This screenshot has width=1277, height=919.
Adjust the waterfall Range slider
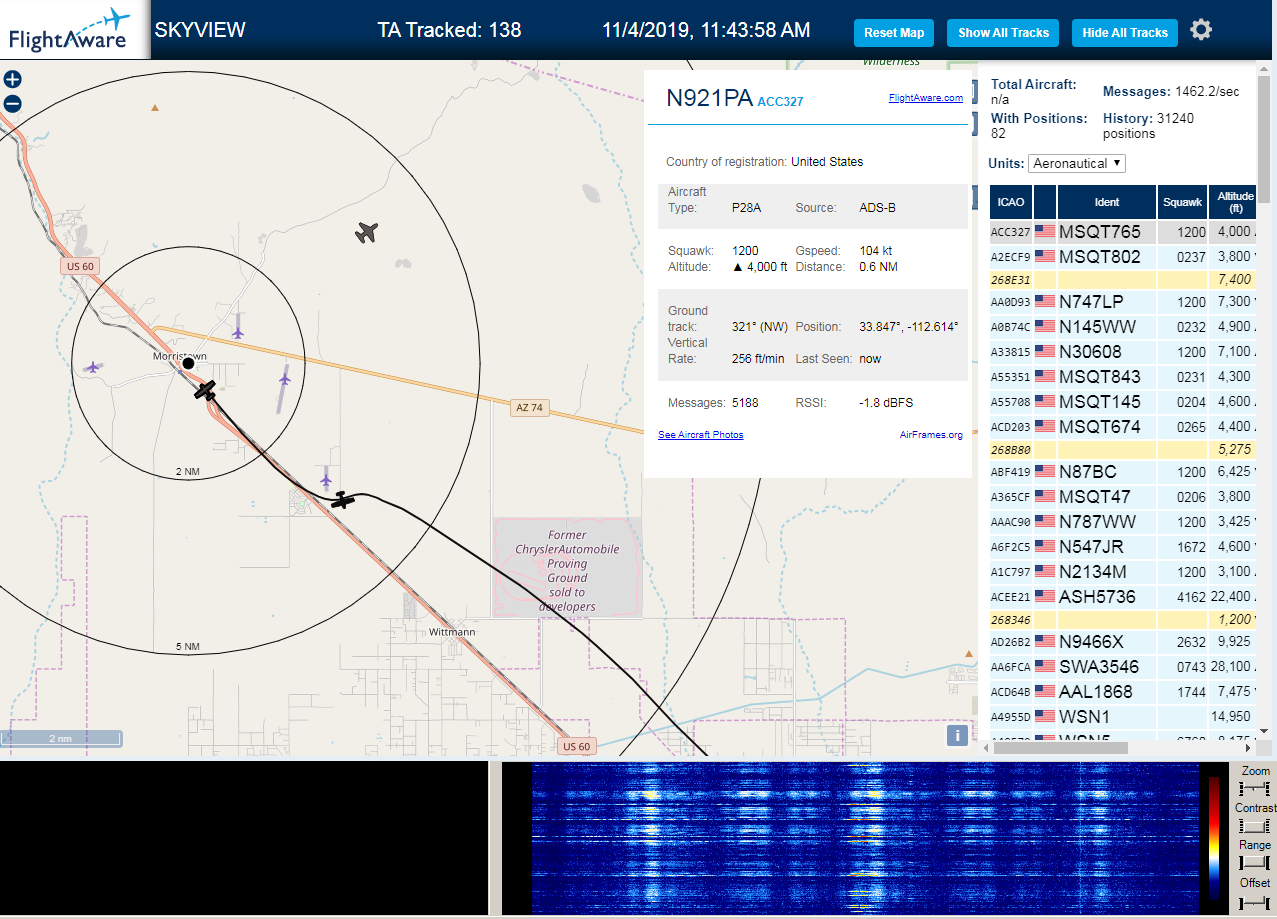[1254, 863]
